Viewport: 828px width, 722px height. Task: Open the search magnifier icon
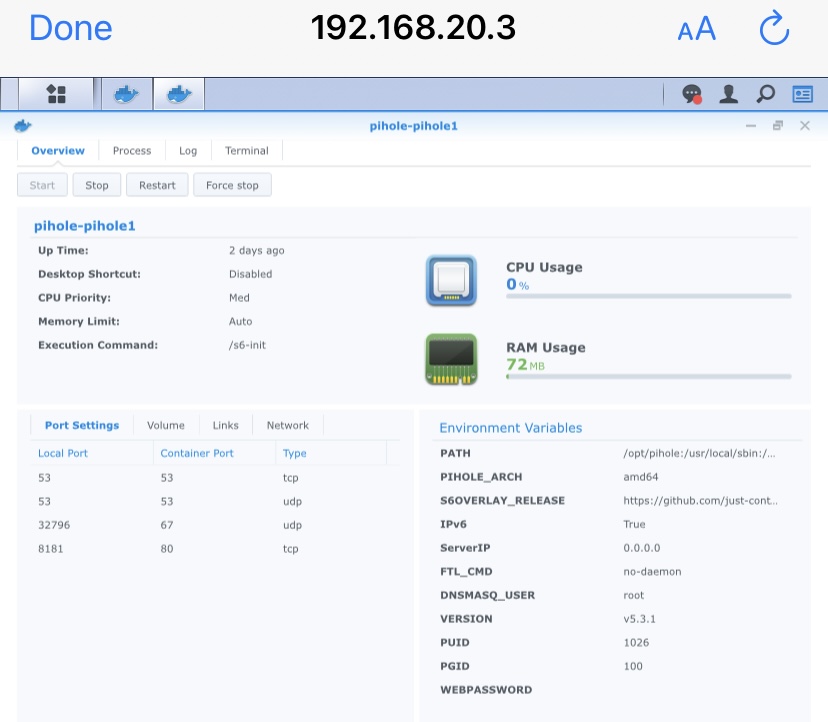pyautogui.click(x=766, y=95)
